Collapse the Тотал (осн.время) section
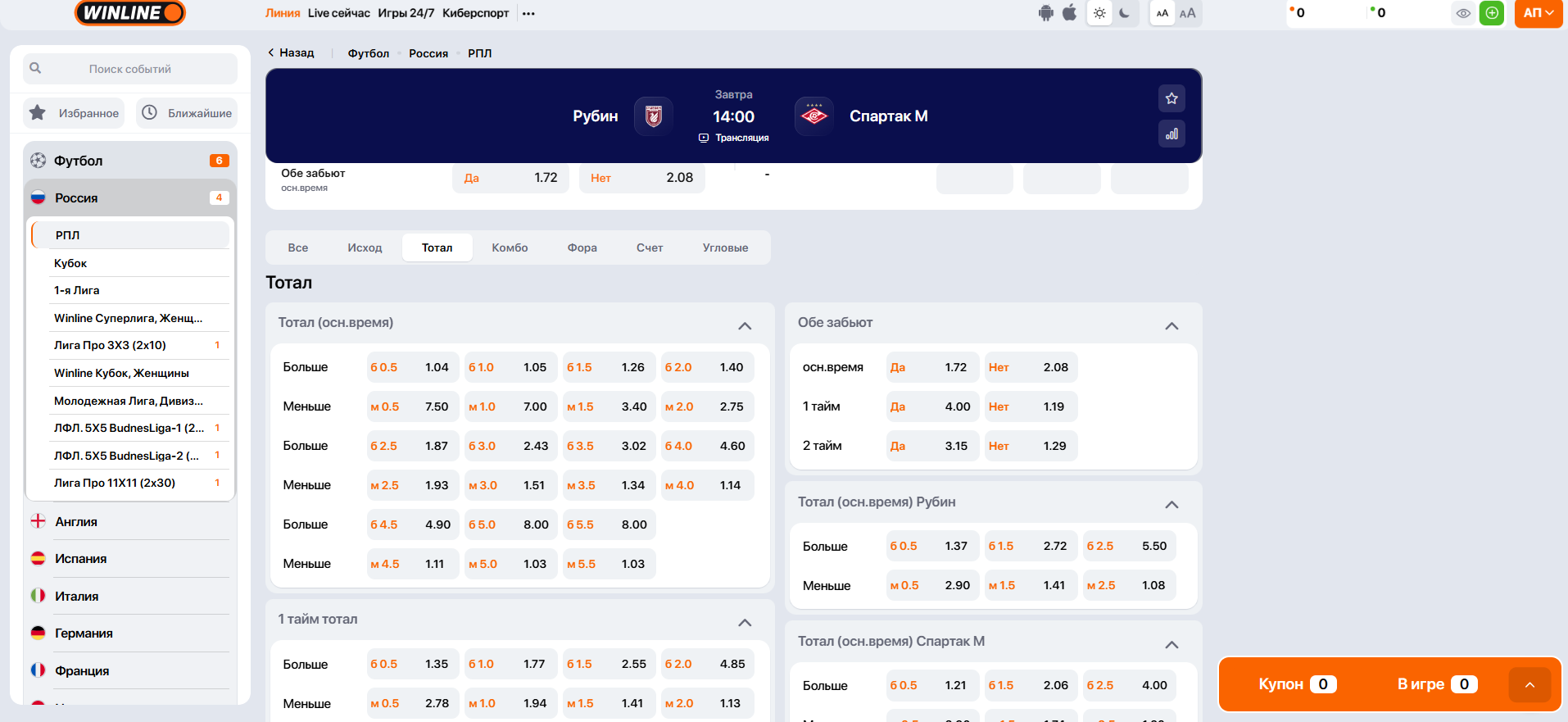 click(744, 325)
